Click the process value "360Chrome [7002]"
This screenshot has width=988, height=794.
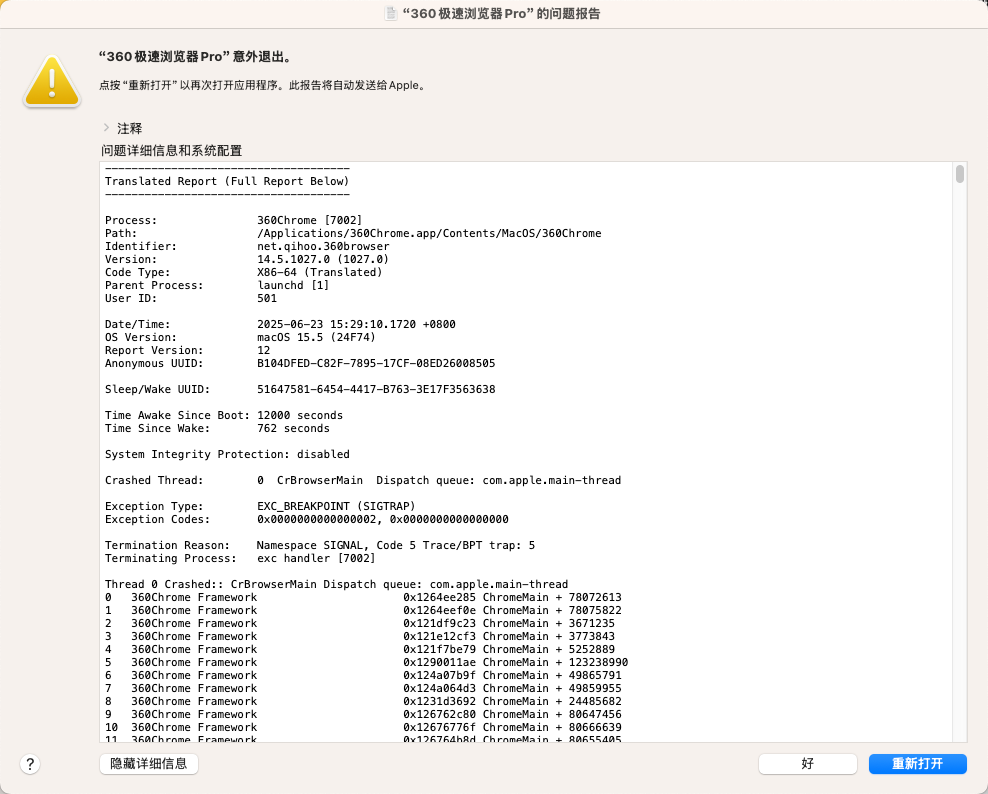309,221
